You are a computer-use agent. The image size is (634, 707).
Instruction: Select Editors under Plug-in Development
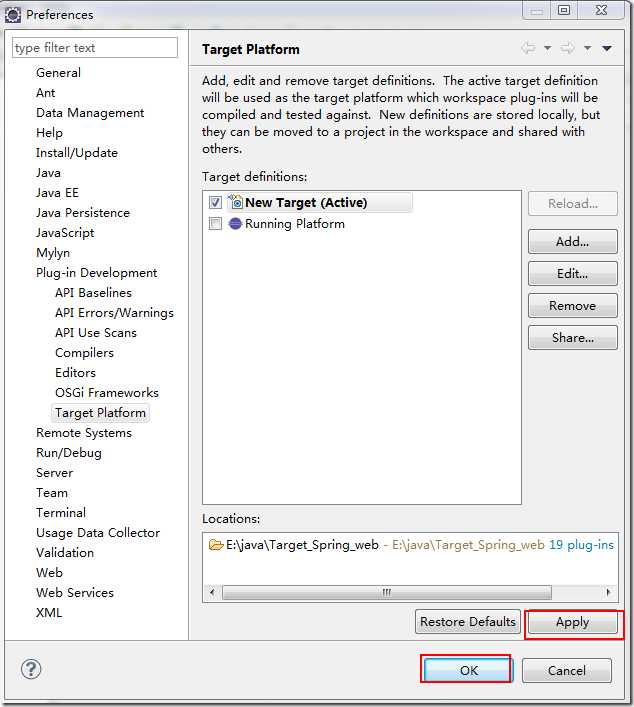[x=75, y=372]
